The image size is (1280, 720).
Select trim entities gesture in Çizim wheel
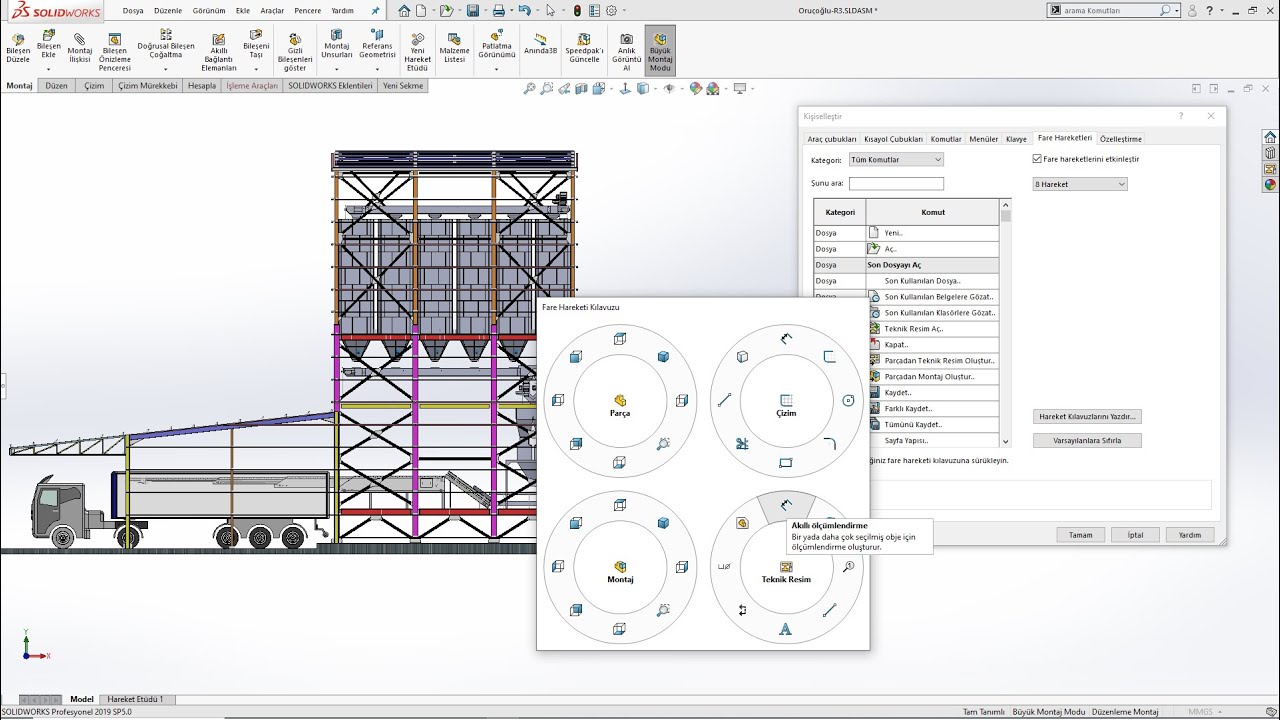pos(742,443)
